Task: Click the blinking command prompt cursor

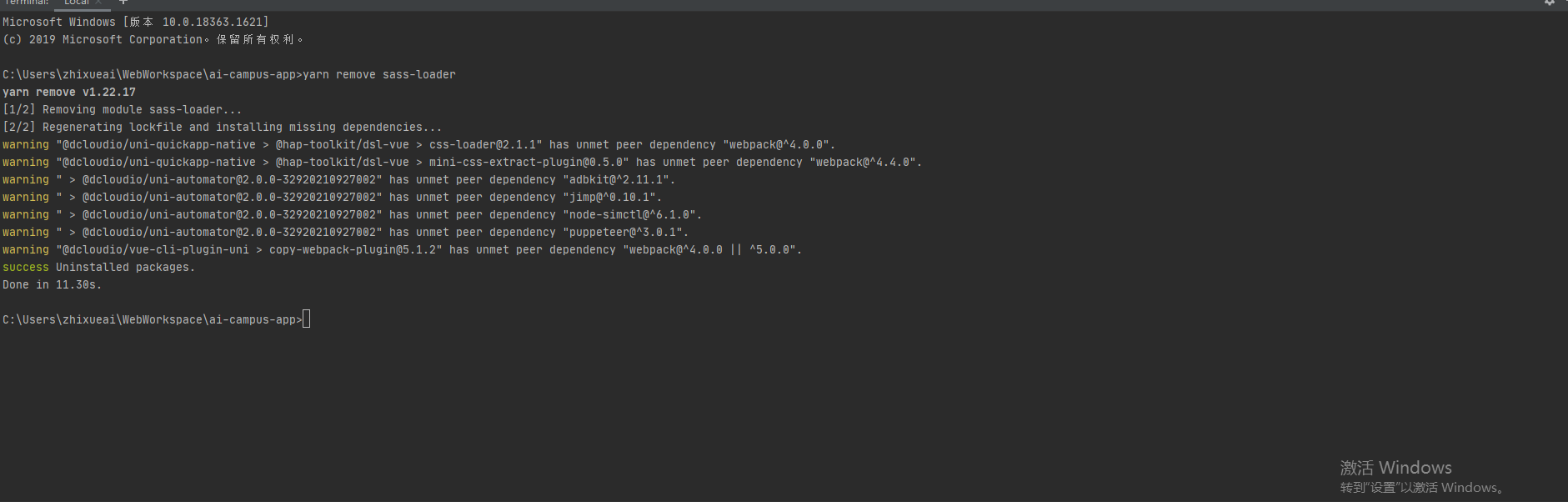Action: tap(307, 319)
